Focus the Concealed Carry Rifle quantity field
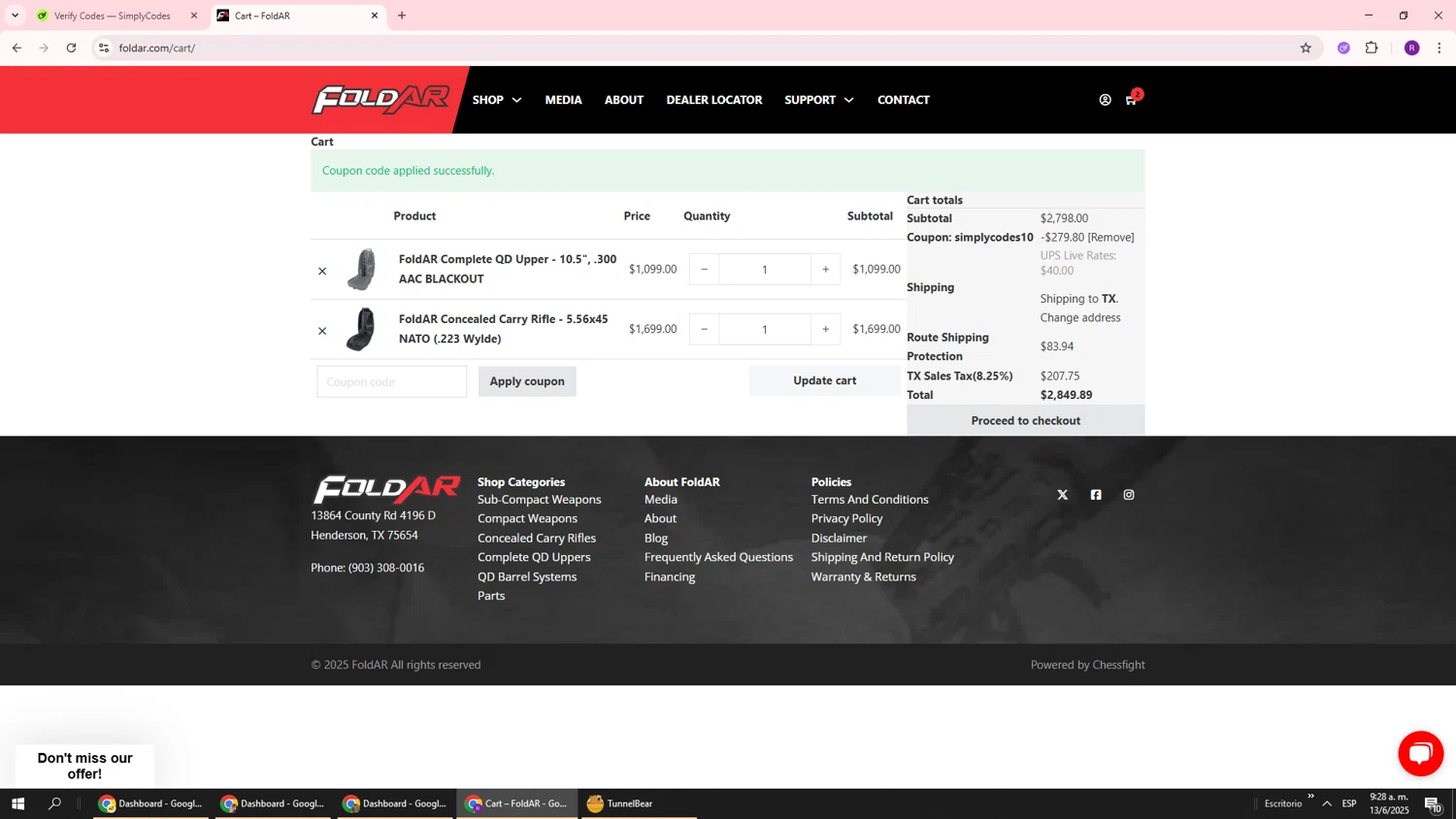Image resolution: width=1456 pixels, height=819 pixels. 765,329
